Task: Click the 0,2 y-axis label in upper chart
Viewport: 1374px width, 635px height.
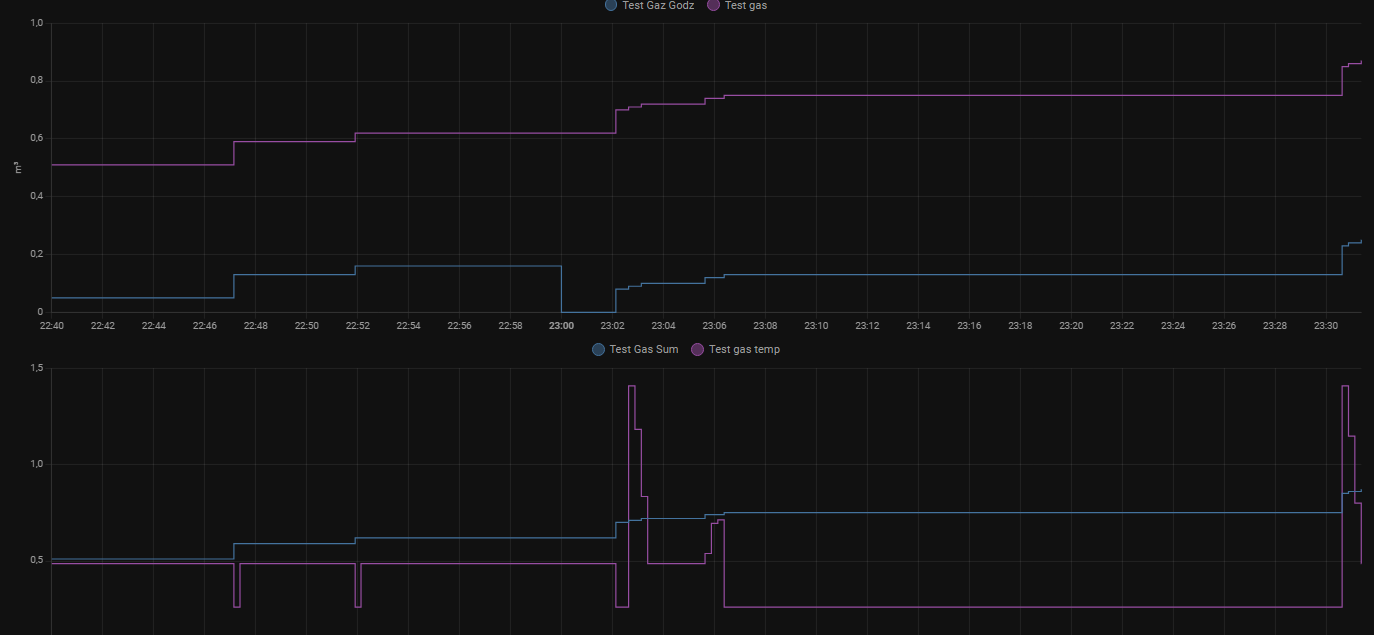Action: [36, 254]
